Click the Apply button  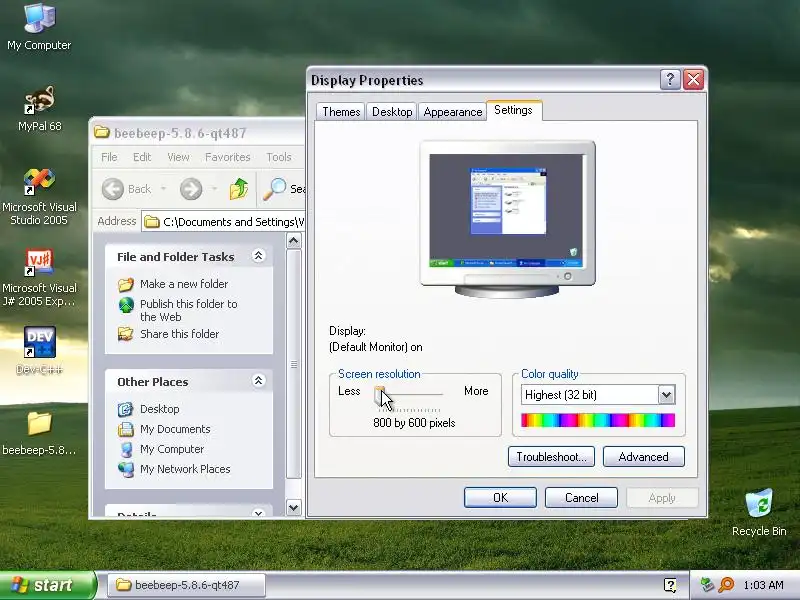click(662, 497)
